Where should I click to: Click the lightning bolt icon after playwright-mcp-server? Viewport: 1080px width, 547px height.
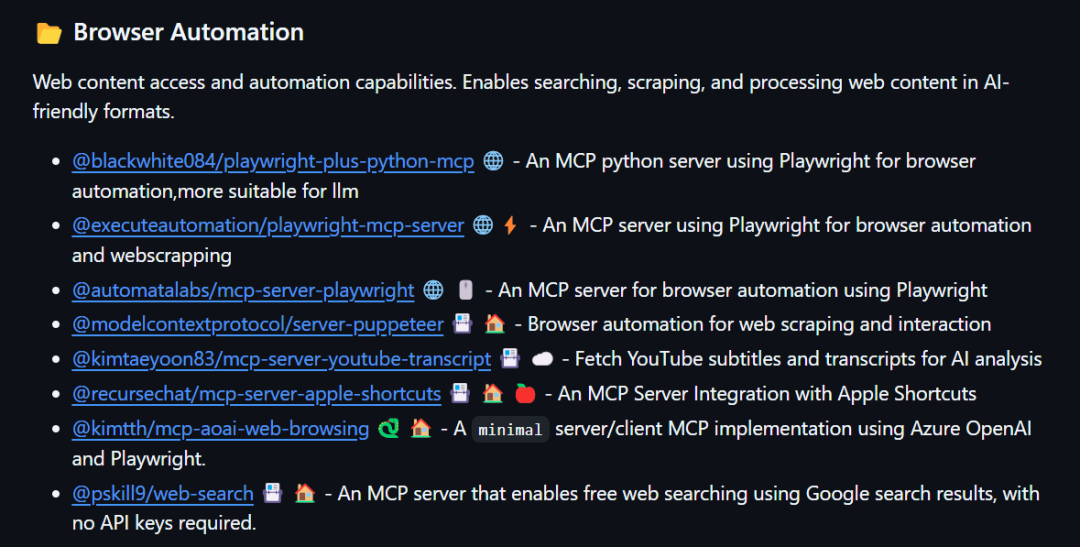[510, 226]
